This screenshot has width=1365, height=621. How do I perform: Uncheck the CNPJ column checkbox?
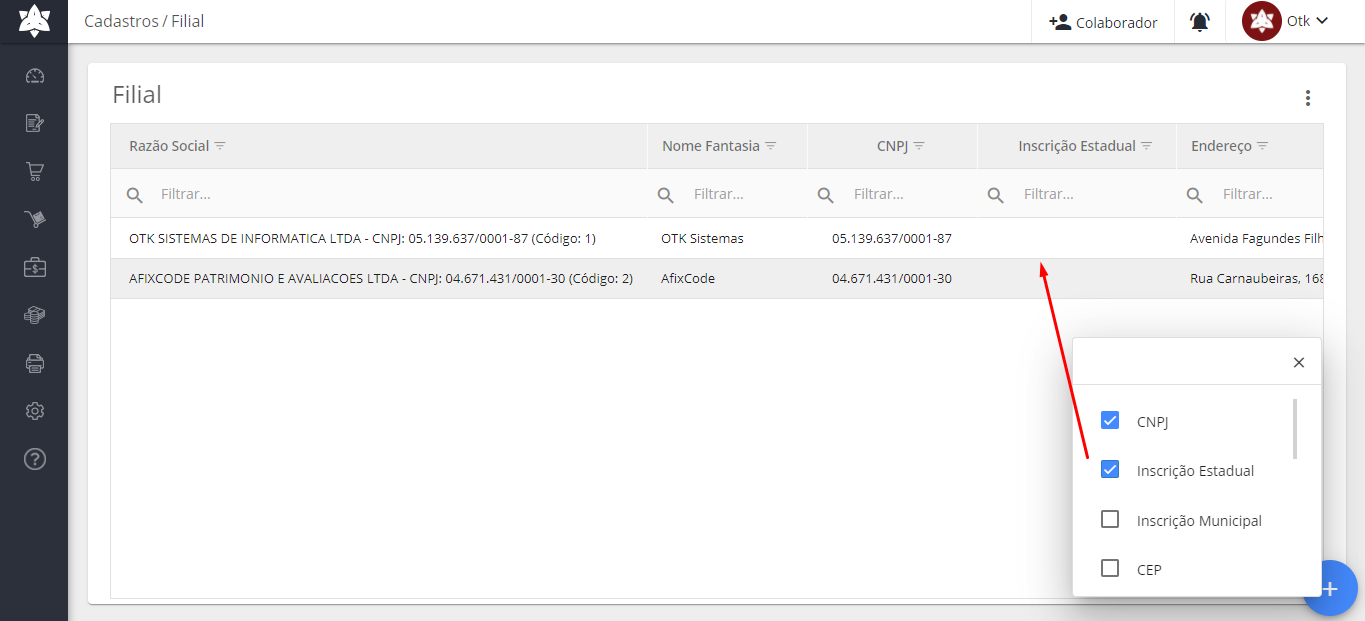point(1110,420)
